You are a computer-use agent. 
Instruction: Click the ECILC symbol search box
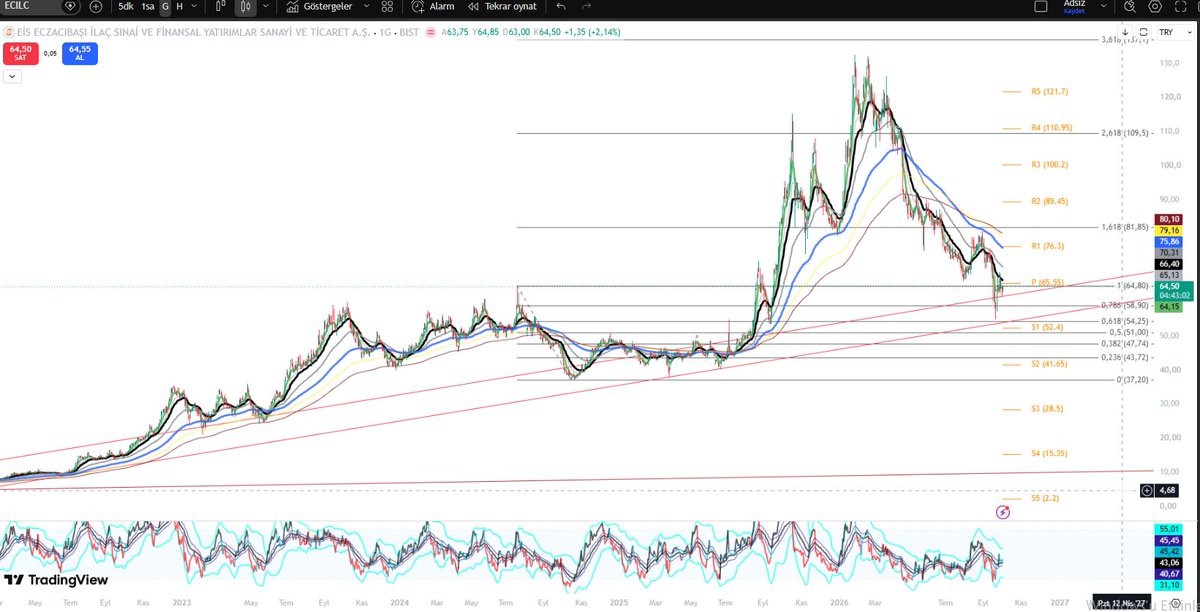[29, 6]
